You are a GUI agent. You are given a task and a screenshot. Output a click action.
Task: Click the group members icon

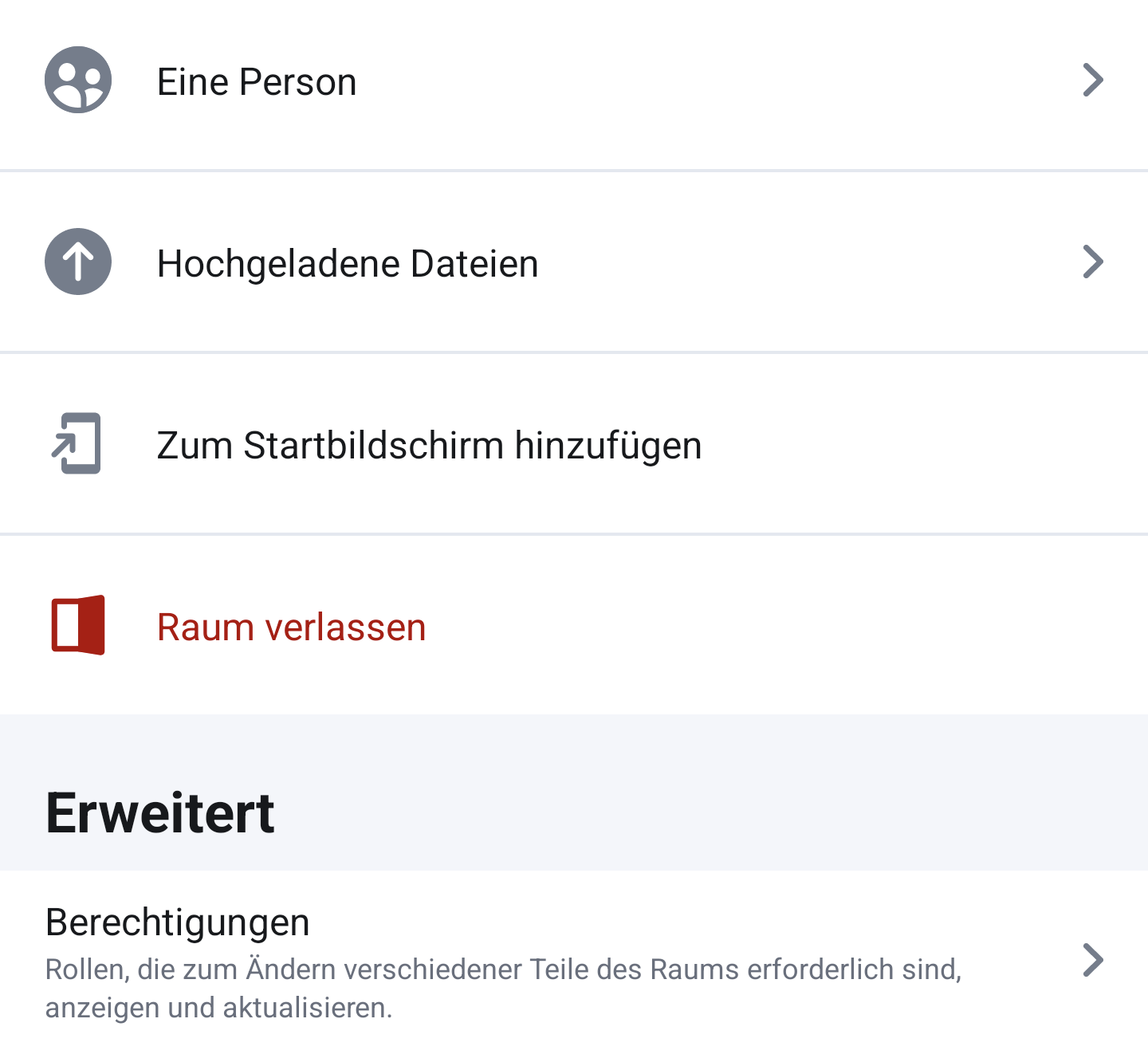78,80
